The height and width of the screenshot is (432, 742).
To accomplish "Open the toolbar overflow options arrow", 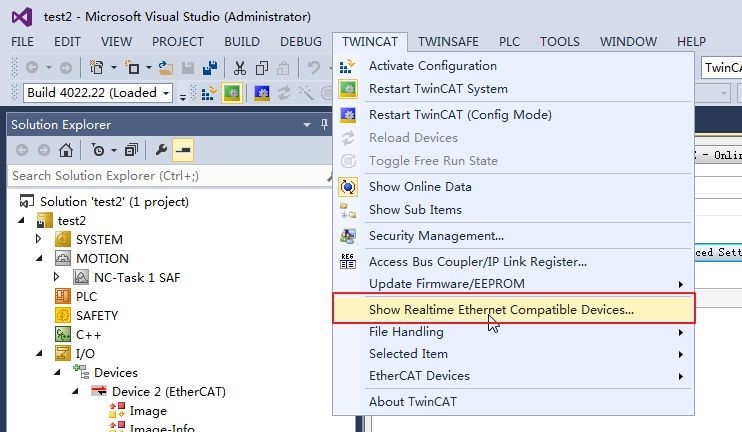I will 183,97.
